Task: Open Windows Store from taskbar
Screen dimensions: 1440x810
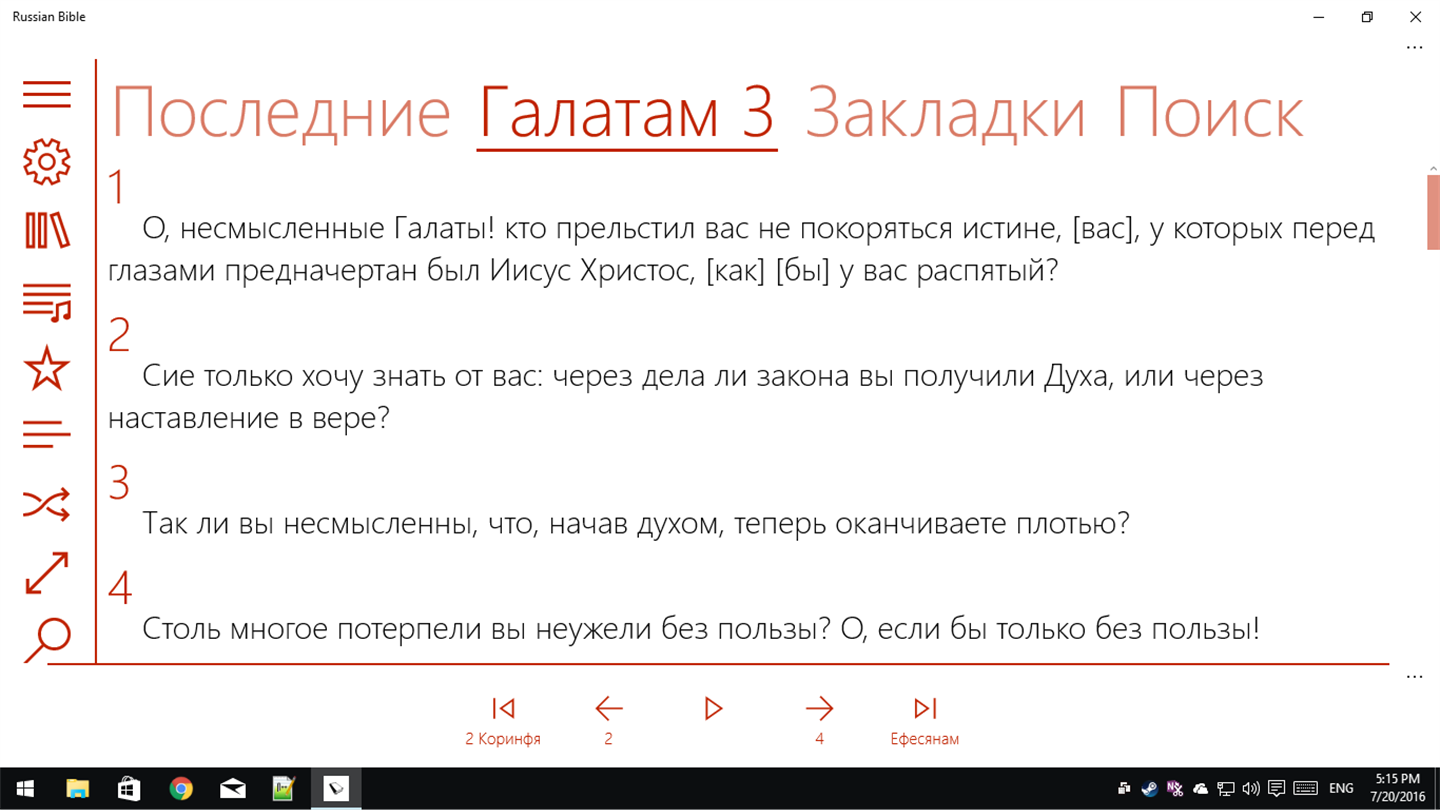Action: coord(129,789)
